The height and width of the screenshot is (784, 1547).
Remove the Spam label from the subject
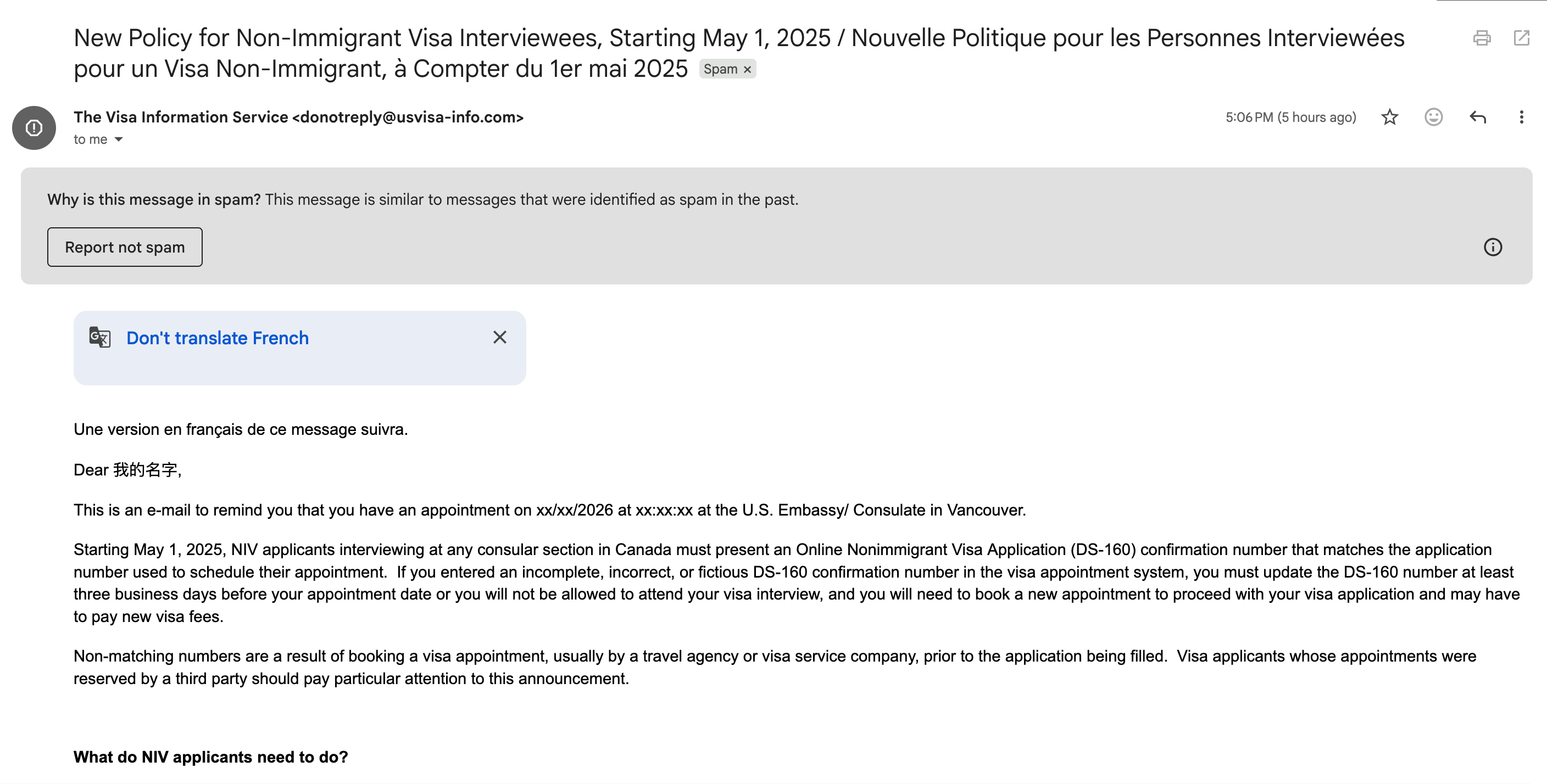[x=748, y=70]
